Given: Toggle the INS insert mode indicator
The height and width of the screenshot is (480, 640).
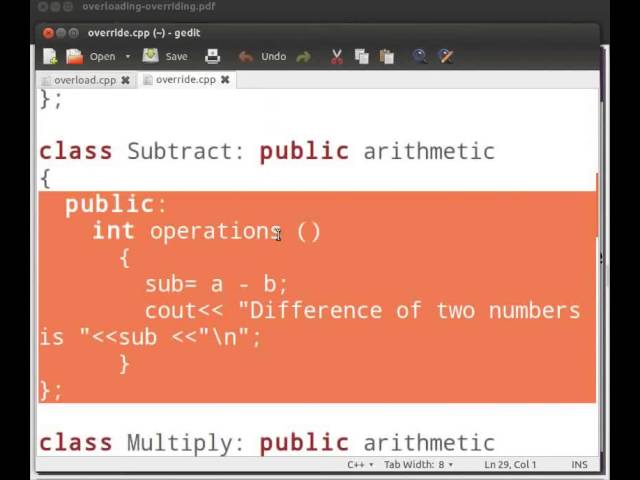Looking at the screenshot, I should (579, 464).
